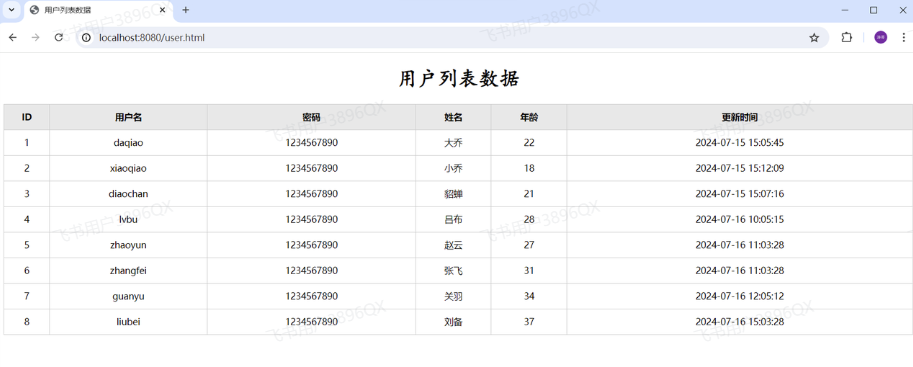Click the name cell 吕布
The height and width of the screenshot is (367, 913).
click(x=453, y=220)
